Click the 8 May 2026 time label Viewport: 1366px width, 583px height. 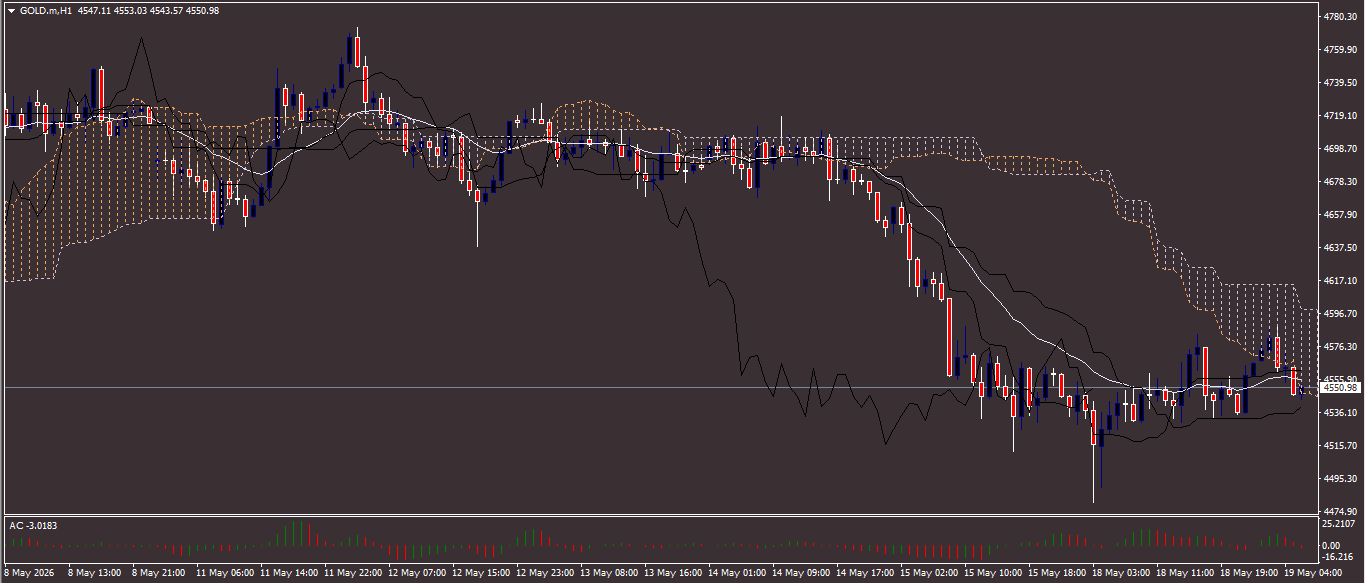click(x=30, y=574)
